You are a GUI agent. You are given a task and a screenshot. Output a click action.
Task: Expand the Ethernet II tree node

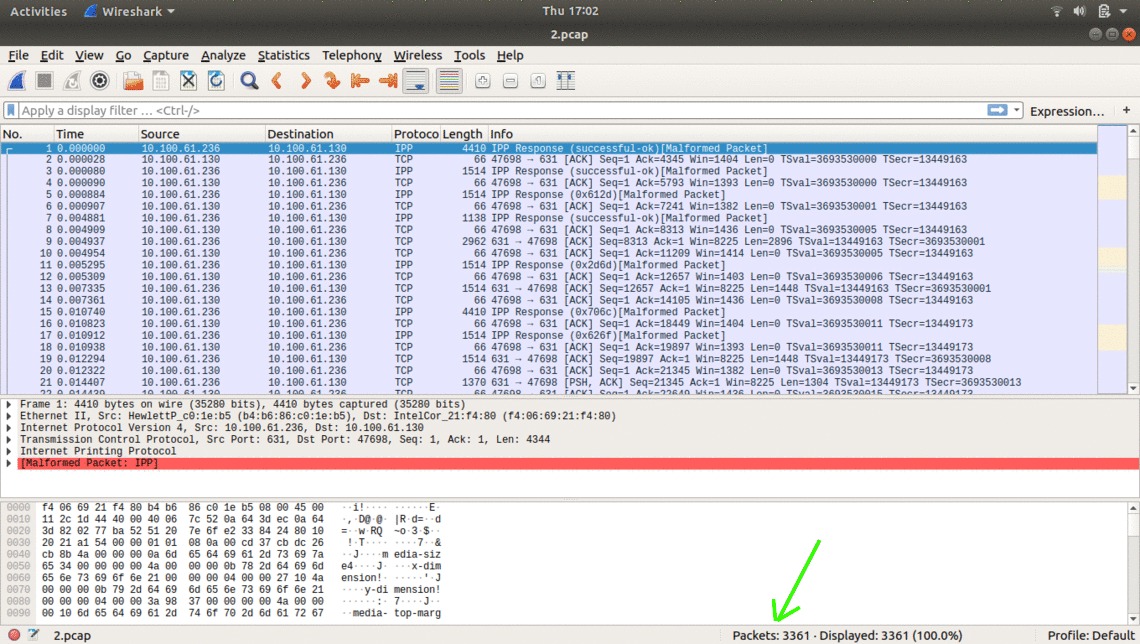pos(9,416)
